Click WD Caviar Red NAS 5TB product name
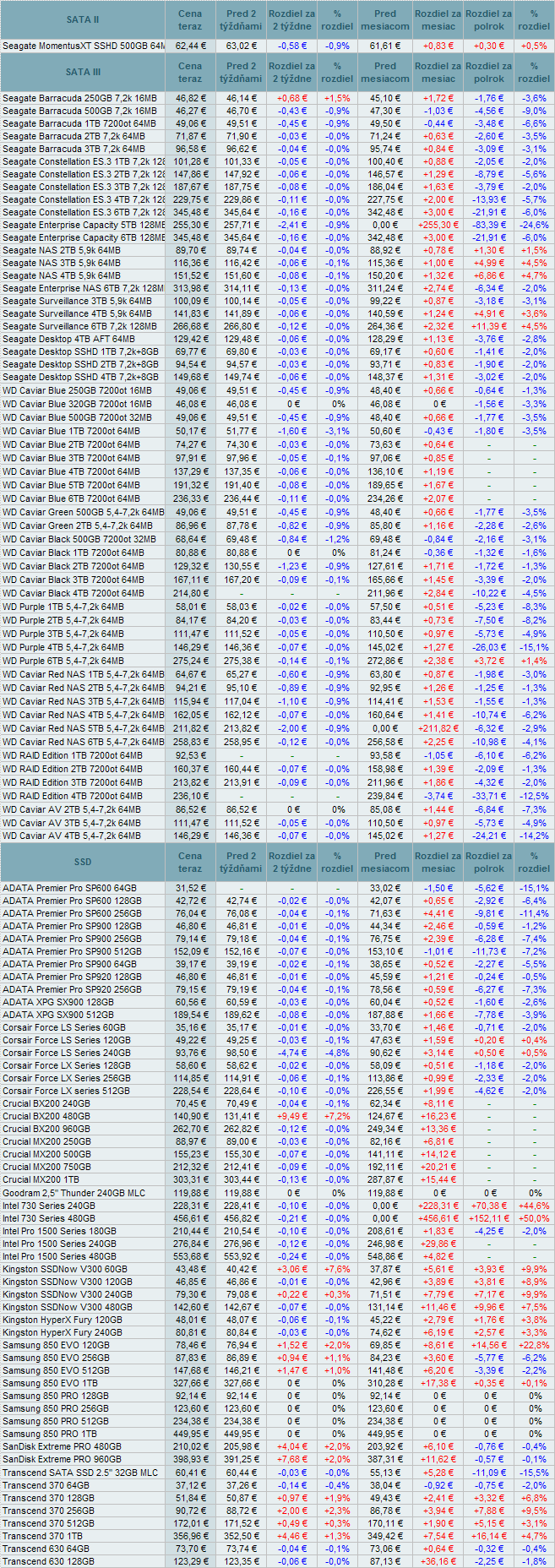This screenshot has height=1568, width=555. tap(83, 728)
